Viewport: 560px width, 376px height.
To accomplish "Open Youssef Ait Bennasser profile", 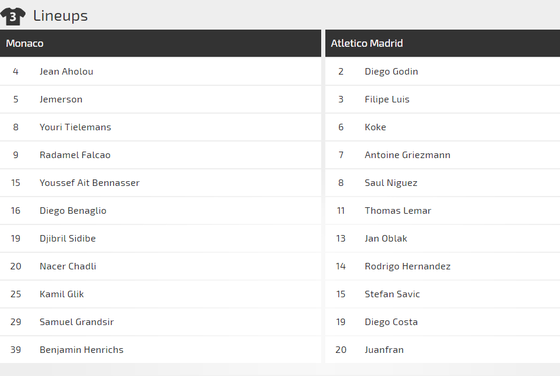I will tap(90, 183).
